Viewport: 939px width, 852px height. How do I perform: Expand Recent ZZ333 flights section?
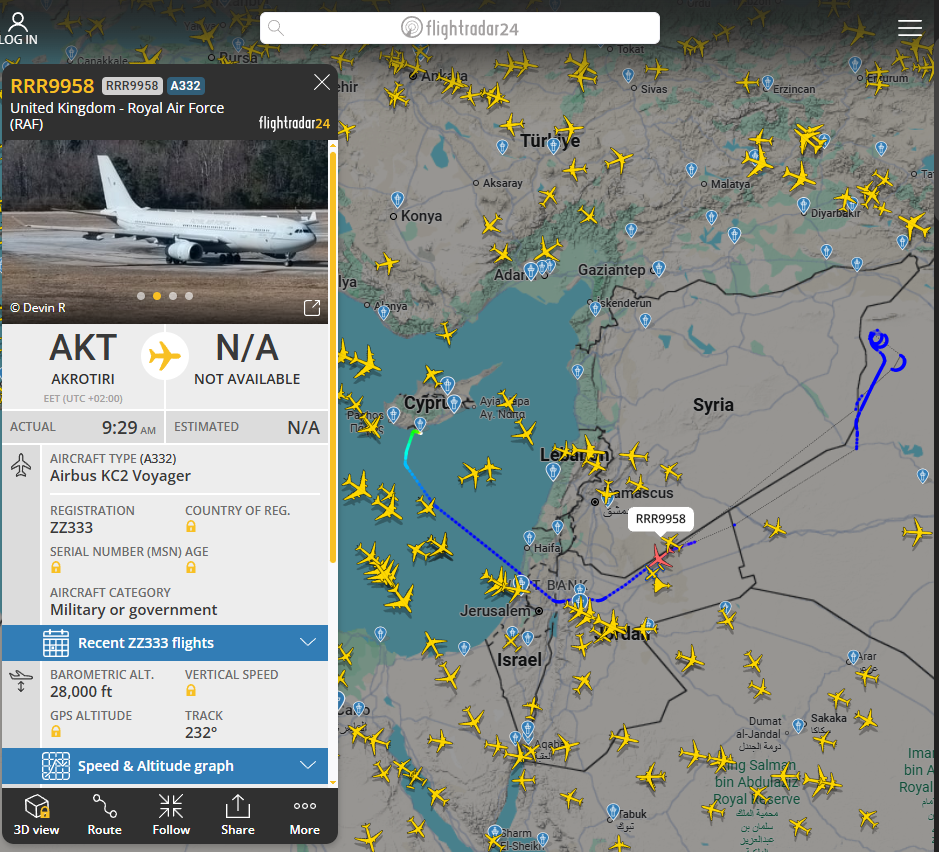[165, 642]
